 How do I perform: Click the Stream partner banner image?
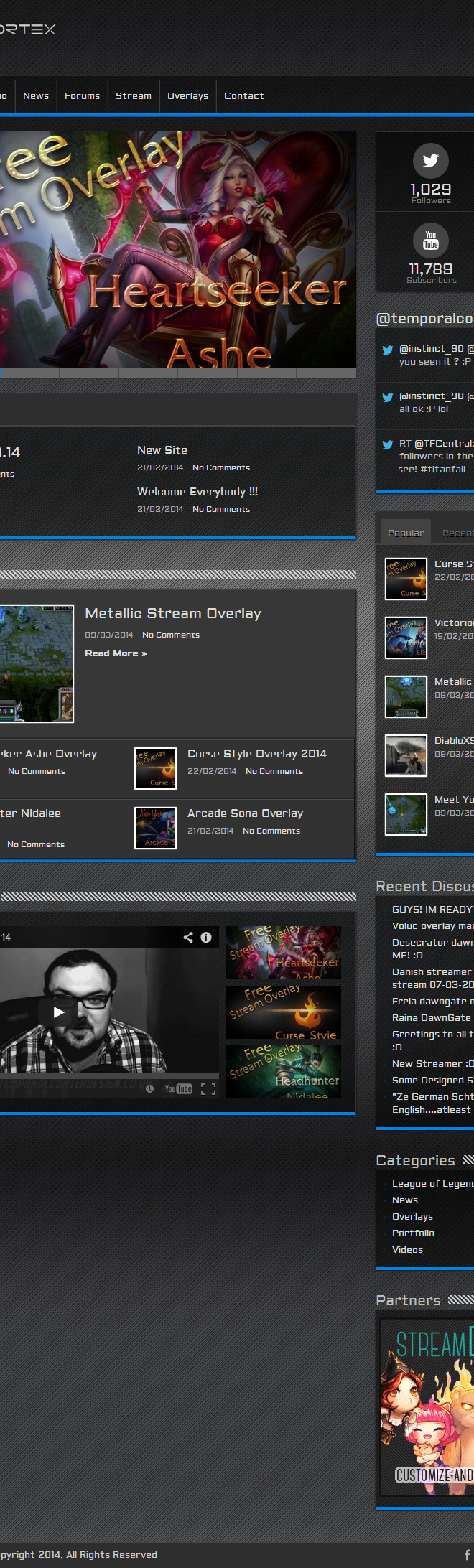427,1409
